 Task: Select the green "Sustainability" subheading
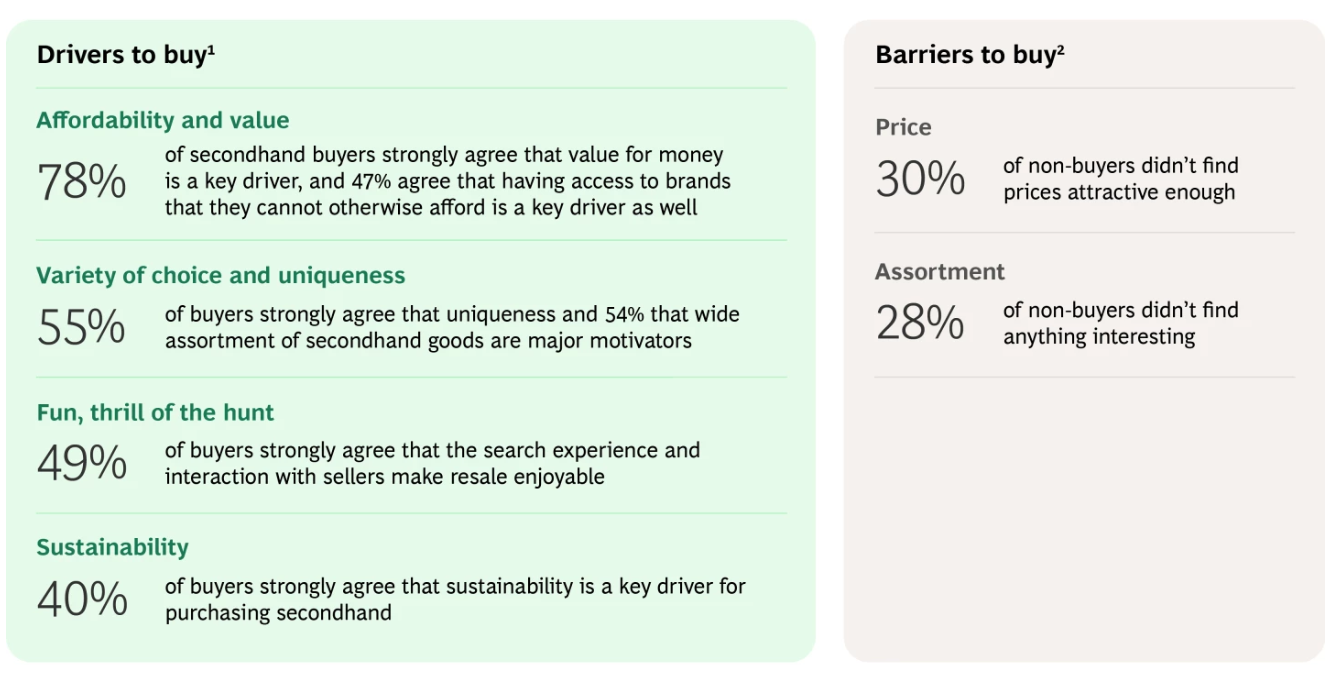112,548
